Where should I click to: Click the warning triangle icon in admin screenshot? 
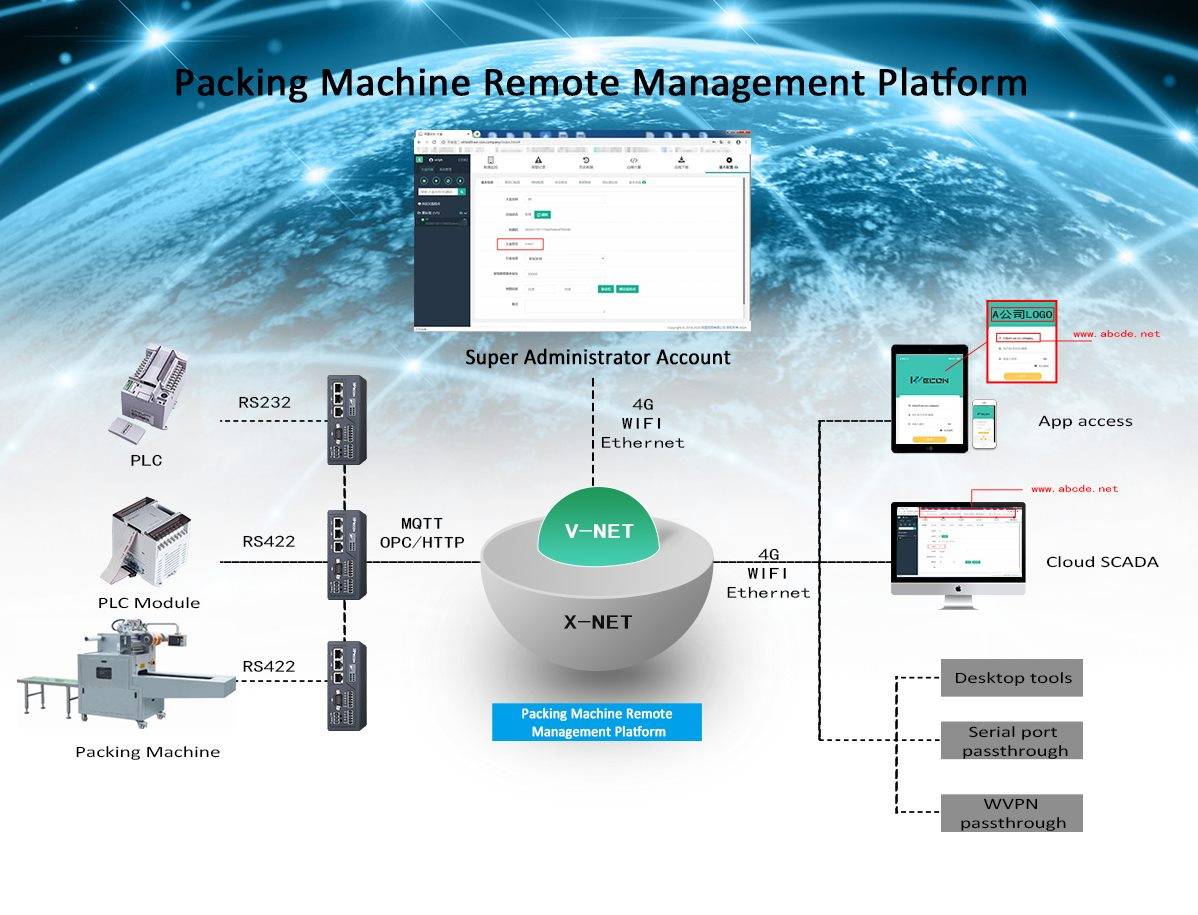tap(538, 160)
